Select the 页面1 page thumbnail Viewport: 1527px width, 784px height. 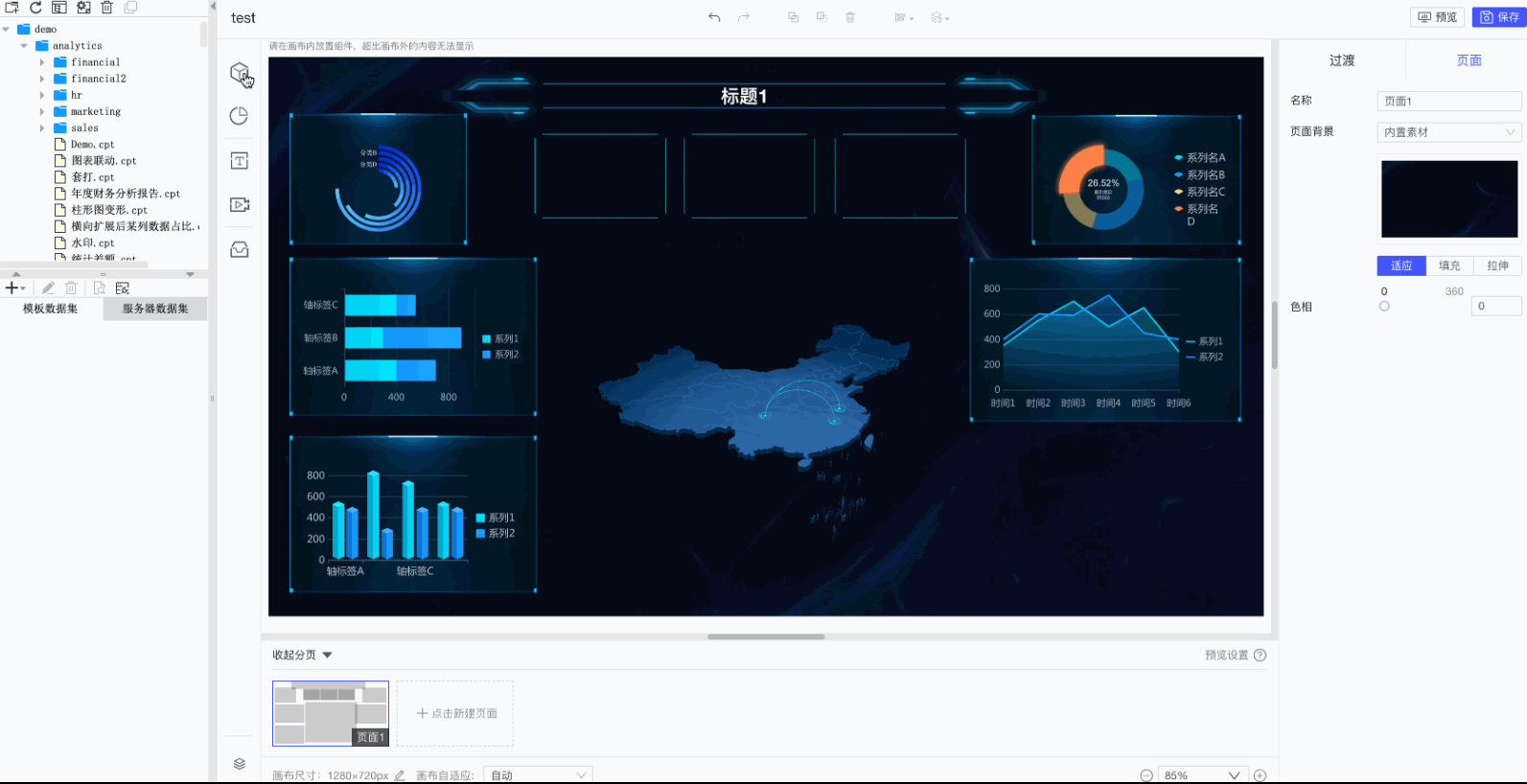pyautogui.click(x=331, y=713)
